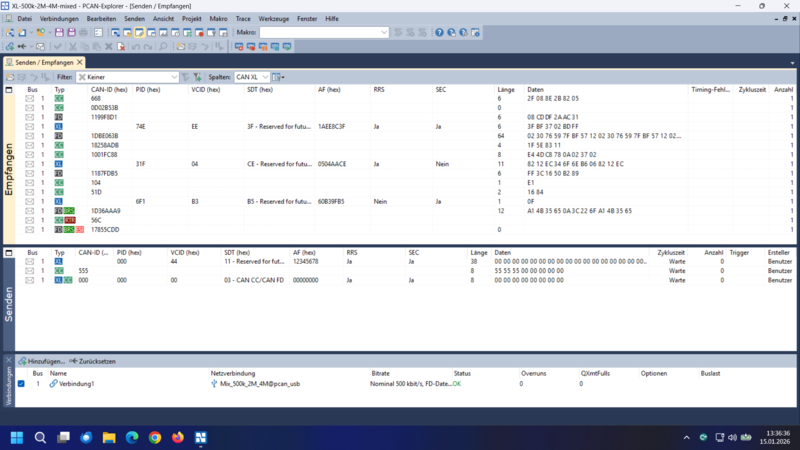The height and width of the screenshot is (450, 800).
Task: Open the dropdown arrow beside the Open folder icon
Action: [49, 33]
